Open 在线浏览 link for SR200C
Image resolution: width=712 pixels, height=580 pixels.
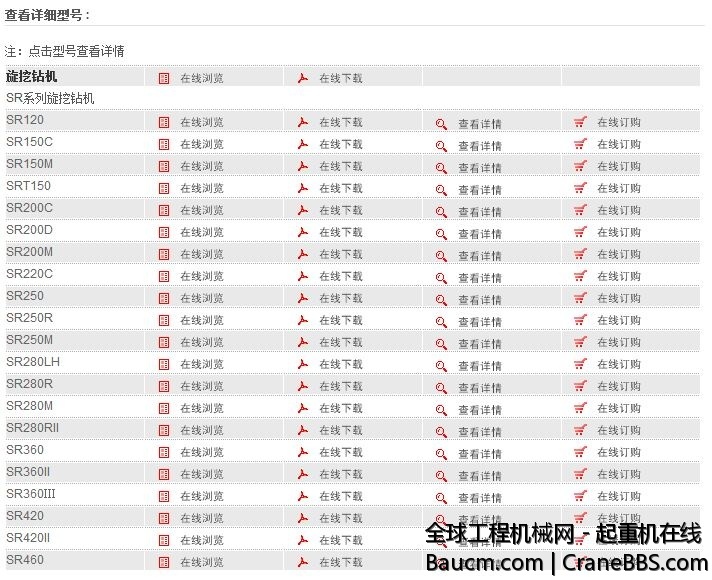pyautogui.click(x=201, y=210)
